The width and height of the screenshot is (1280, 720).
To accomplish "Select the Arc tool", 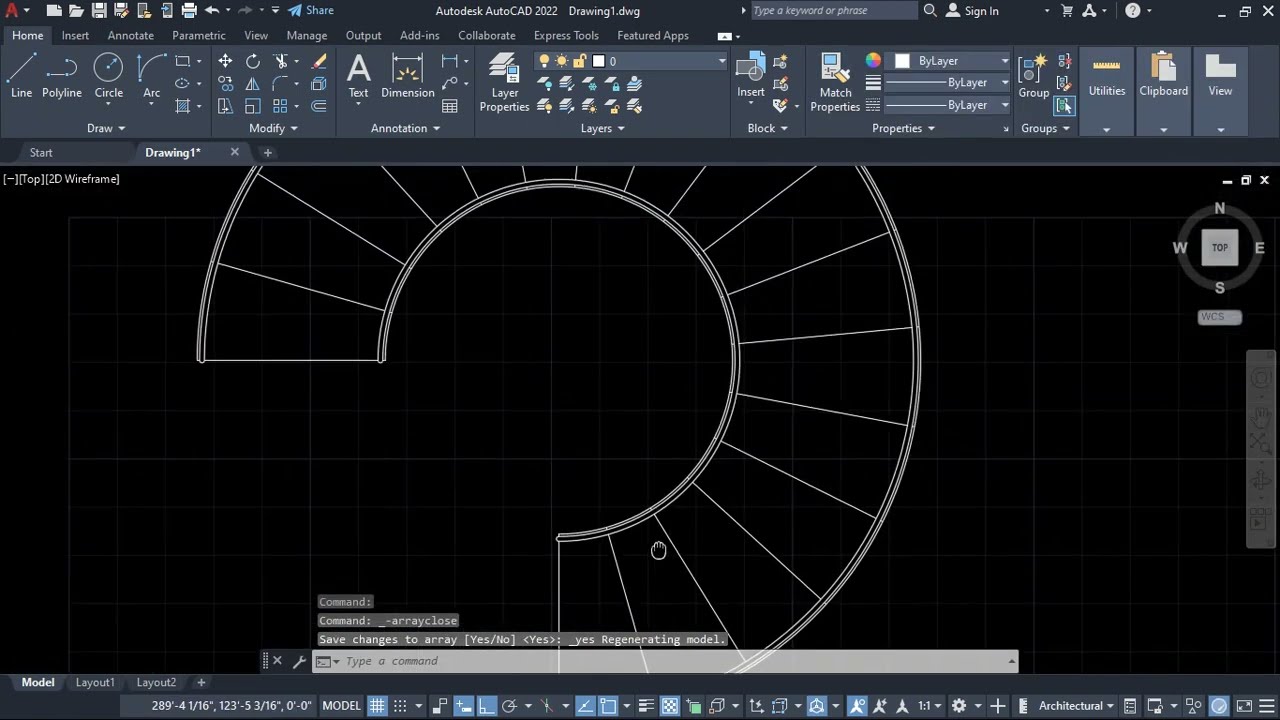I will (x=151, y=76).
